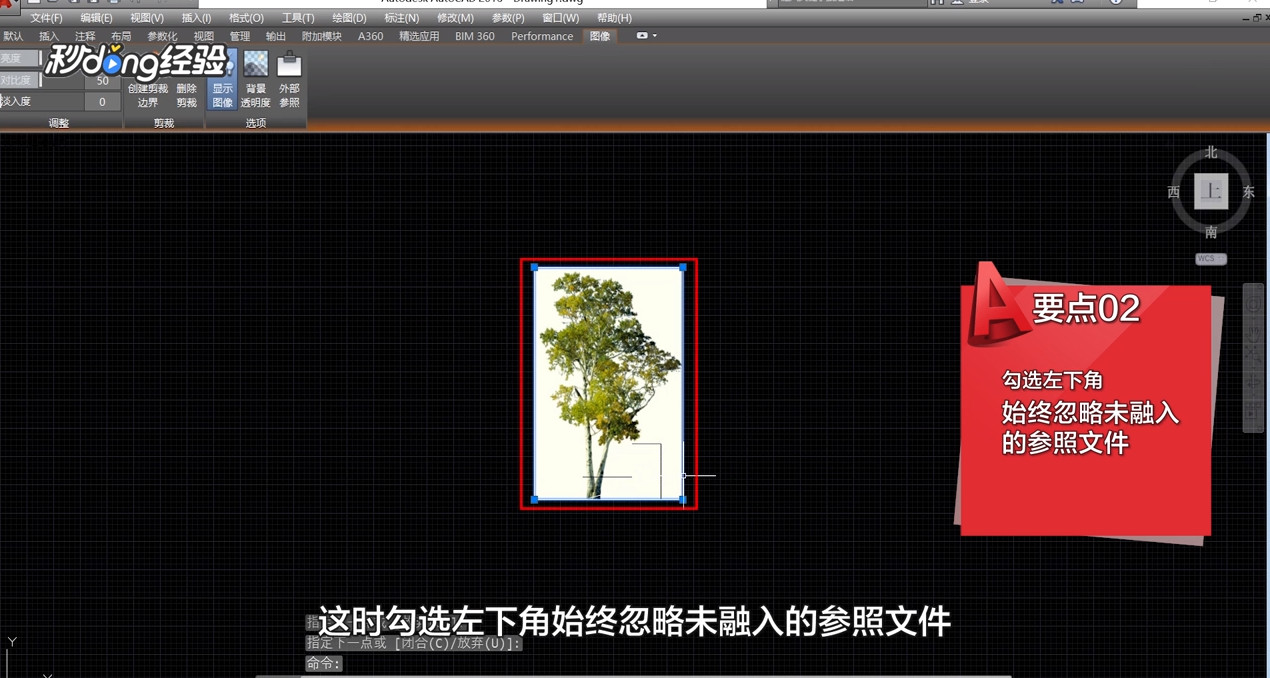Open the 参数(P) menu
Screen dimensions: 1270x678
[508, 18]
